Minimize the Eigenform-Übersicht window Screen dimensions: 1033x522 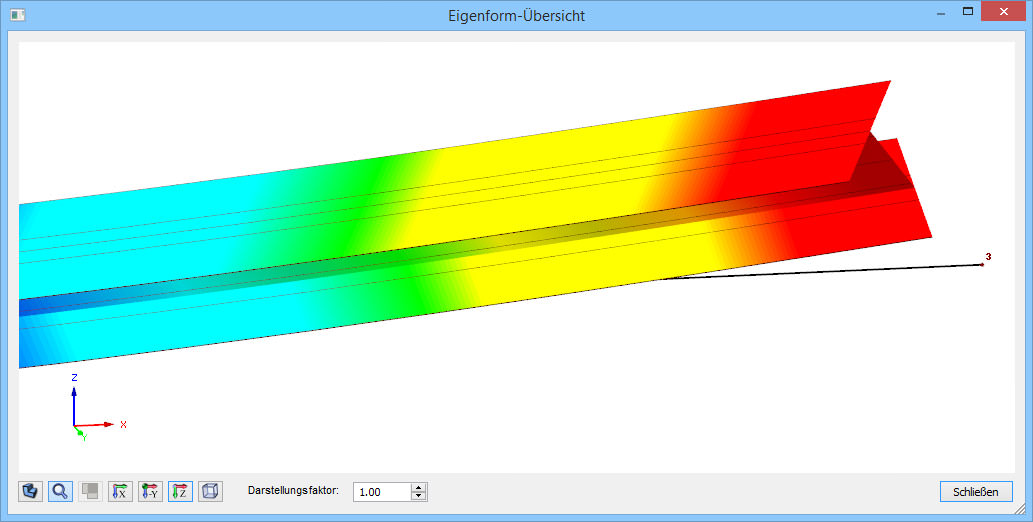click(x=941, y=13)
